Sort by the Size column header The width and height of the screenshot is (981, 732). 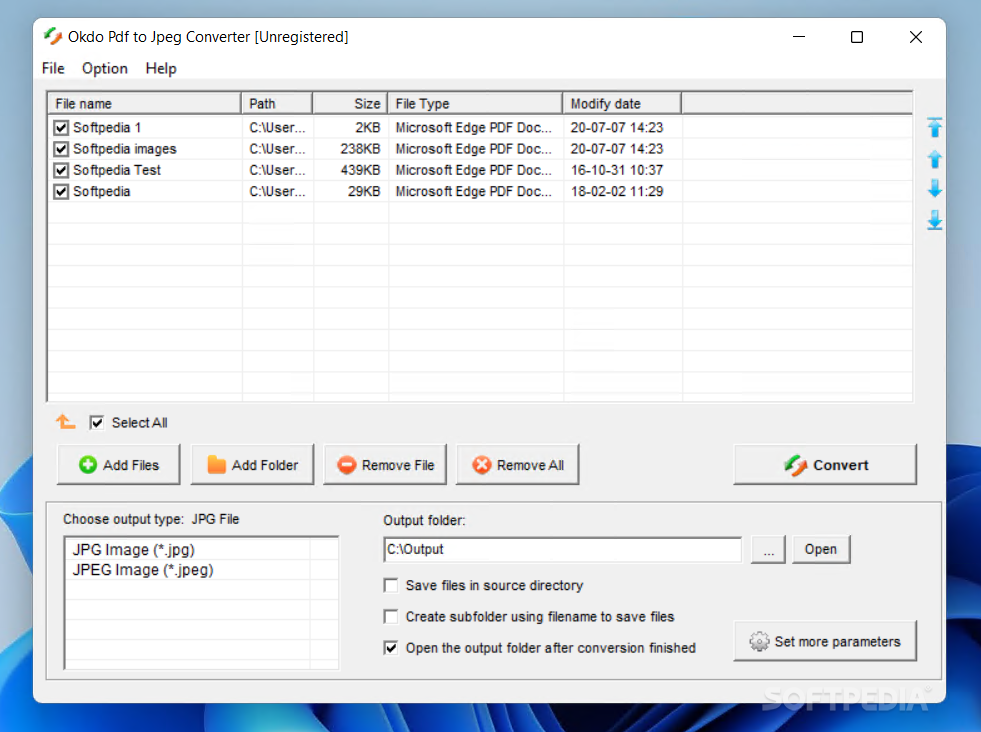[x=350, y=103]
